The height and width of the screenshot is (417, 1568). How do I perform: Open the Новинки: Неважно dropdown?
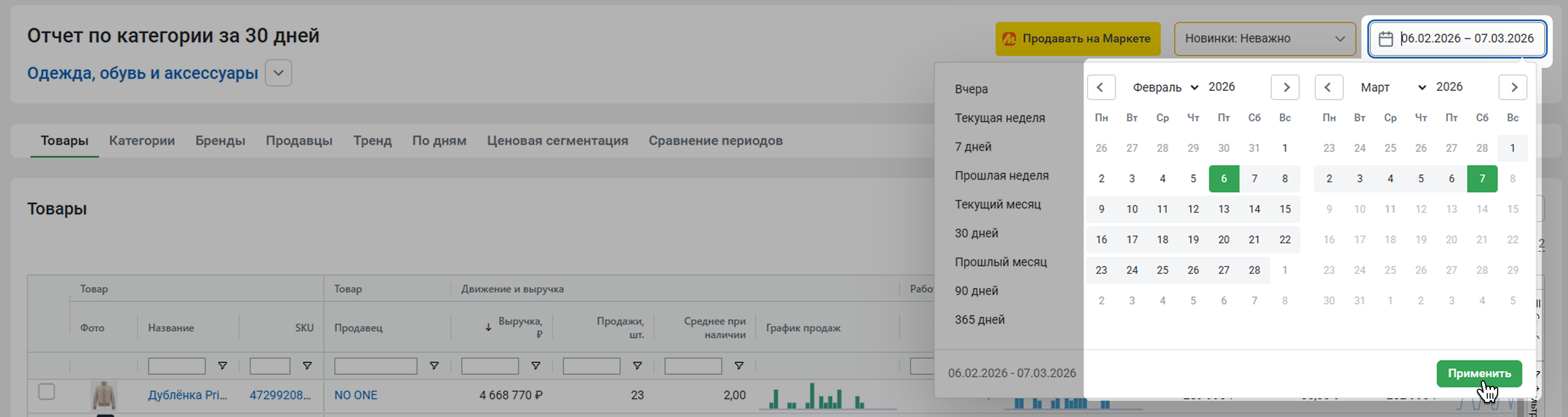click(x=1264, y=39)
